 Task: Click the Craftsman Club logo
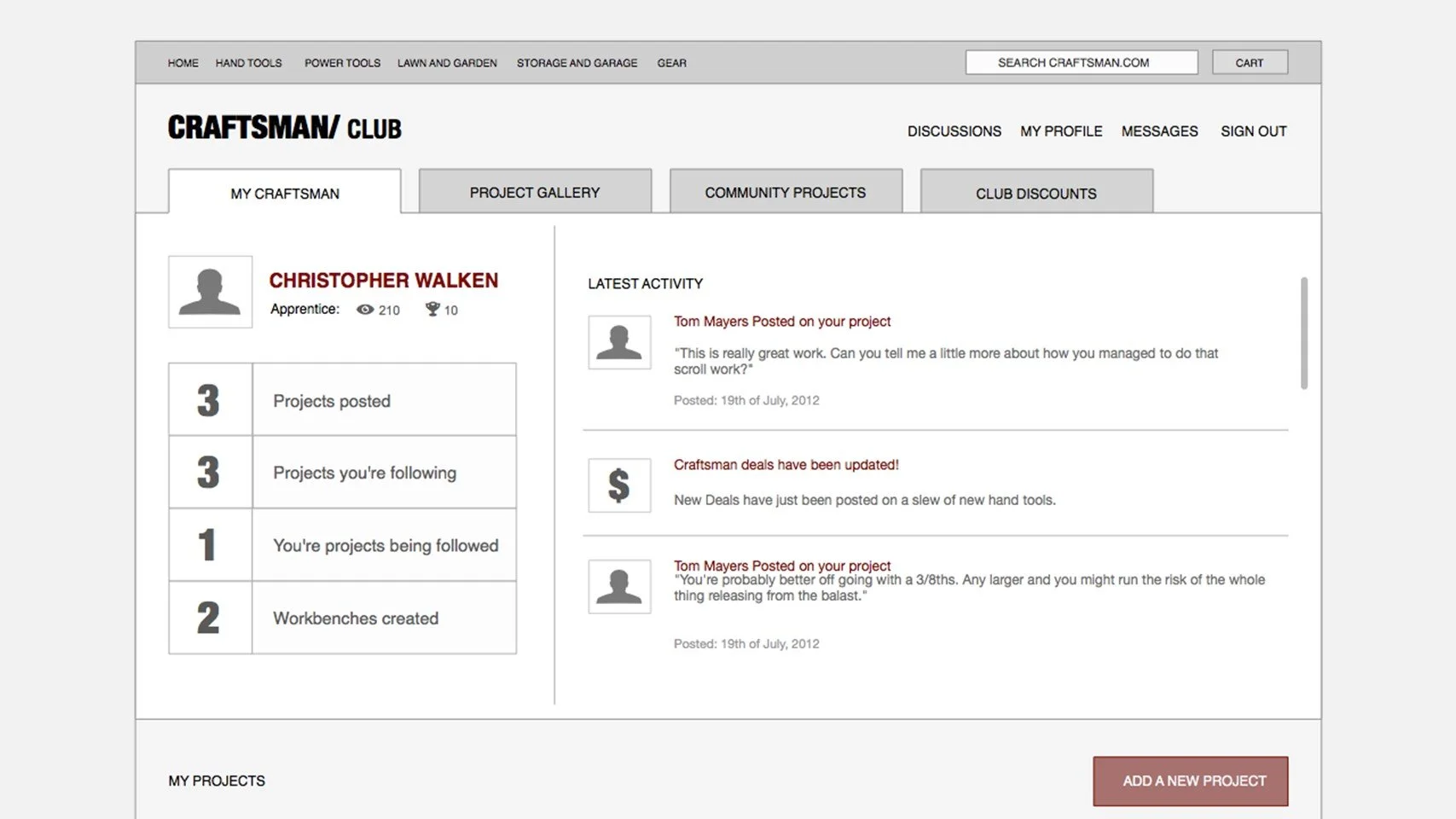coord(284,128)
